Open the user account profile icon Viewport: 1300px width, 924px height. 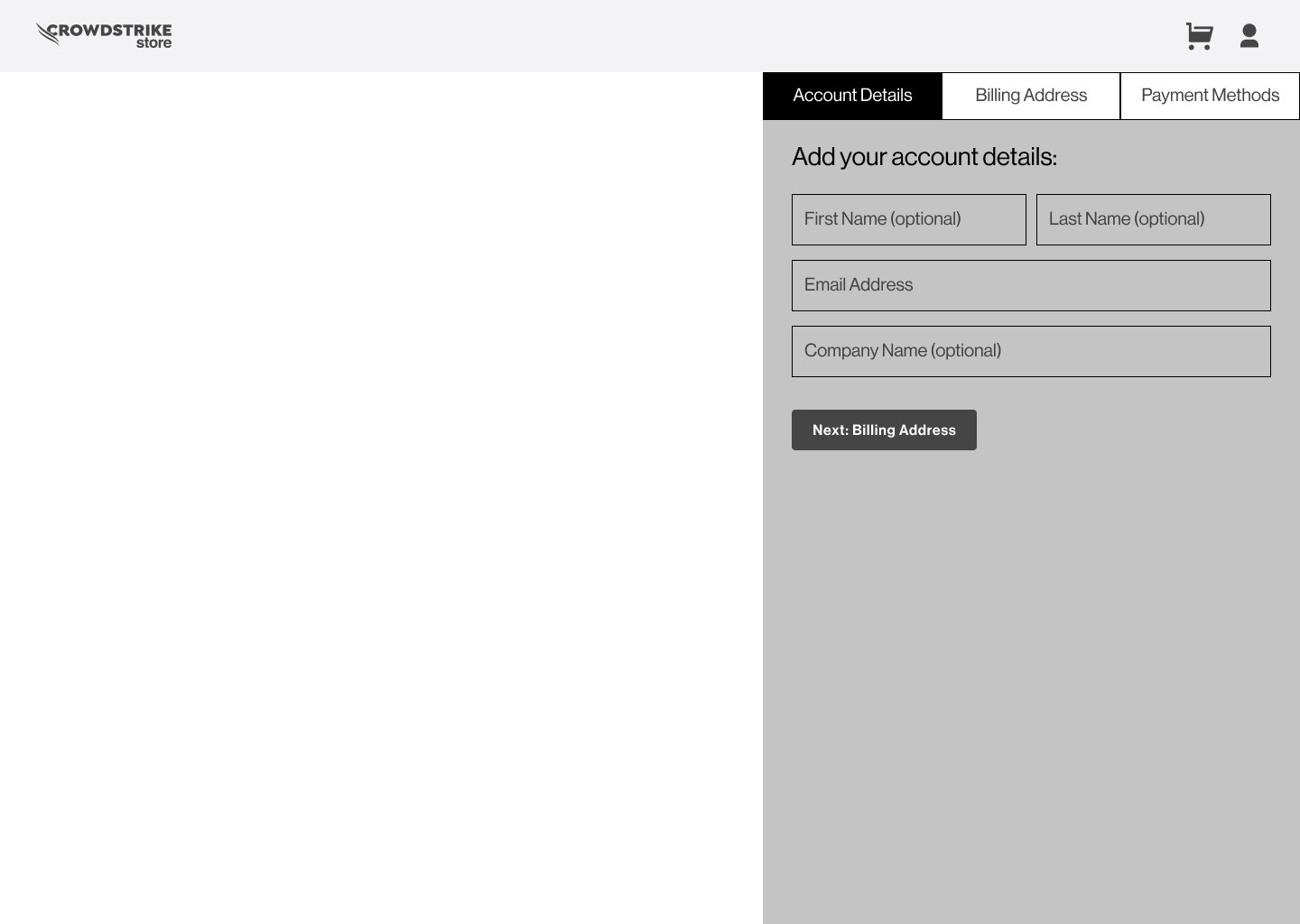pos(1249,36)
